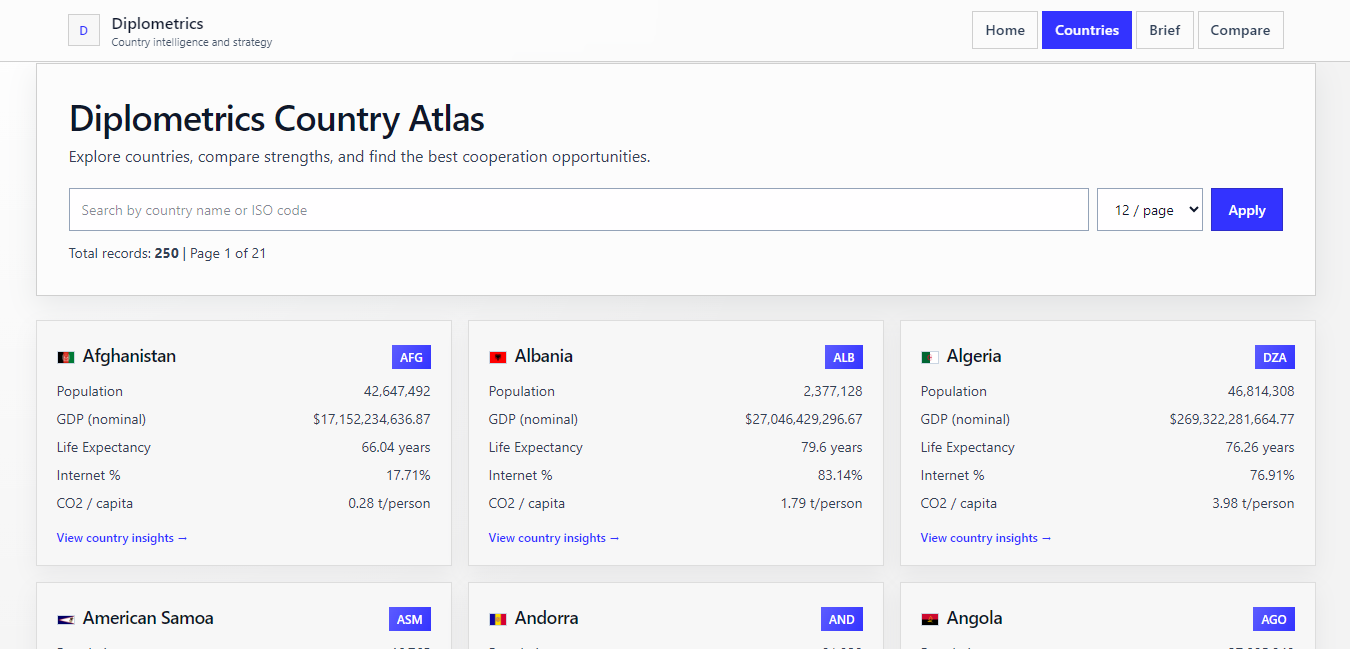Open the 12 / page dropdown
Image resolution: width=1350 pixels, height=649 pixels.
point(1149,210)
